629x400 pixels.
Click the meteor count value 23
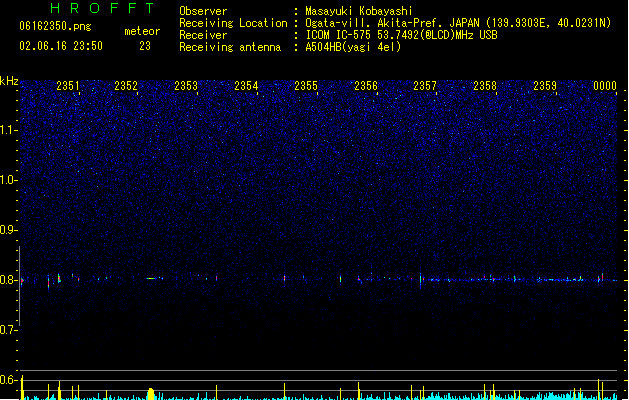pos(145,46)
